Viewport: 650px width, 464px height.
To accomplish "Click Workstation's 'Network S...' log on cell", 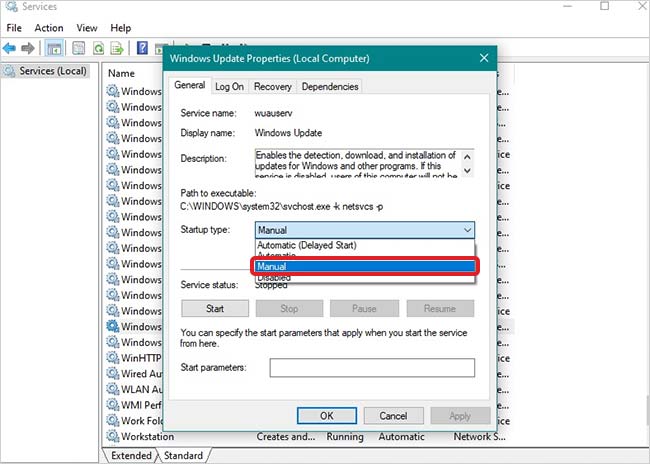I will point(480,436).
